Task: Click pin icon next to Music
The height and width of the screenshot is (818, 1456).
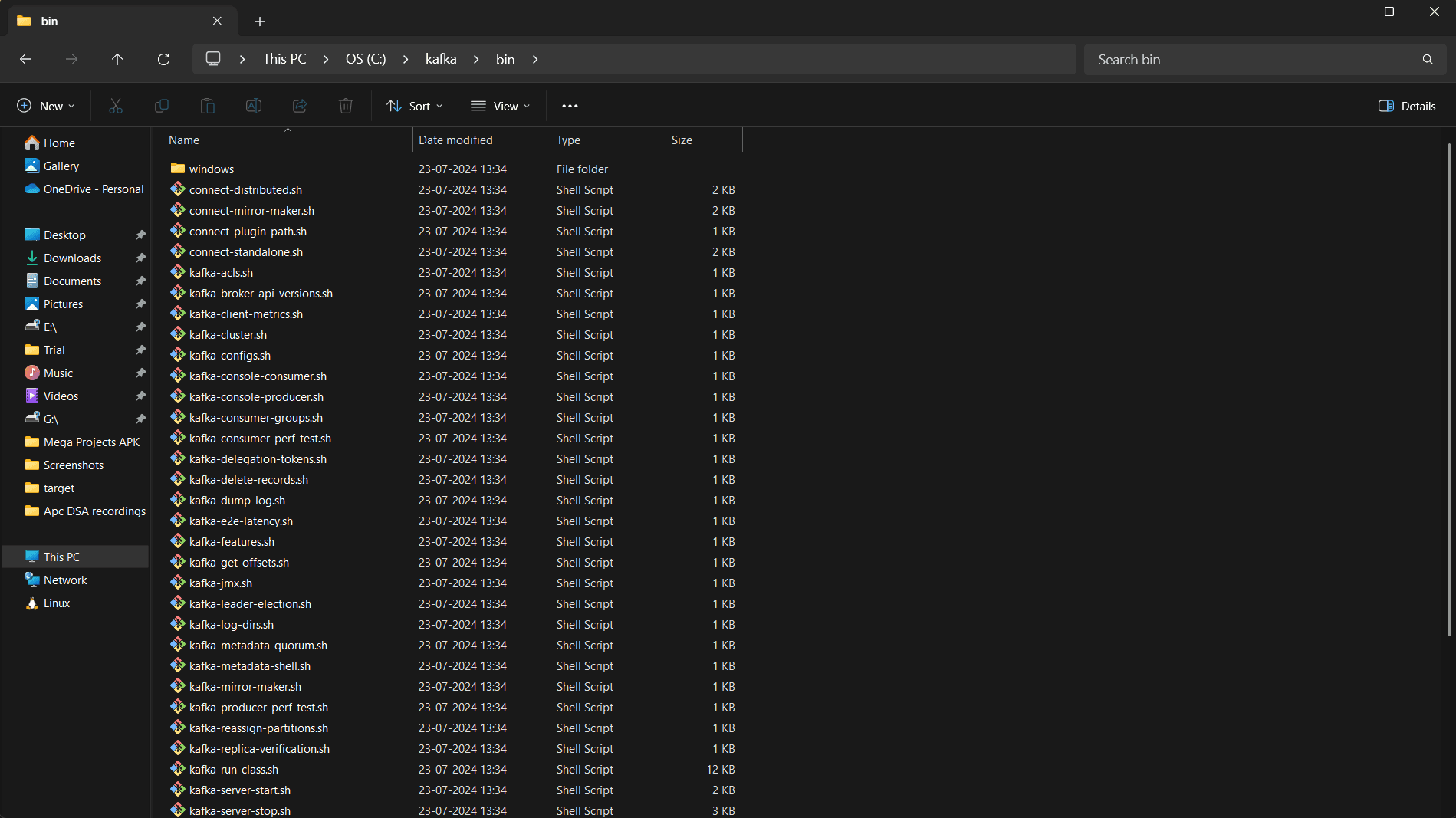Action: (140, 373)
